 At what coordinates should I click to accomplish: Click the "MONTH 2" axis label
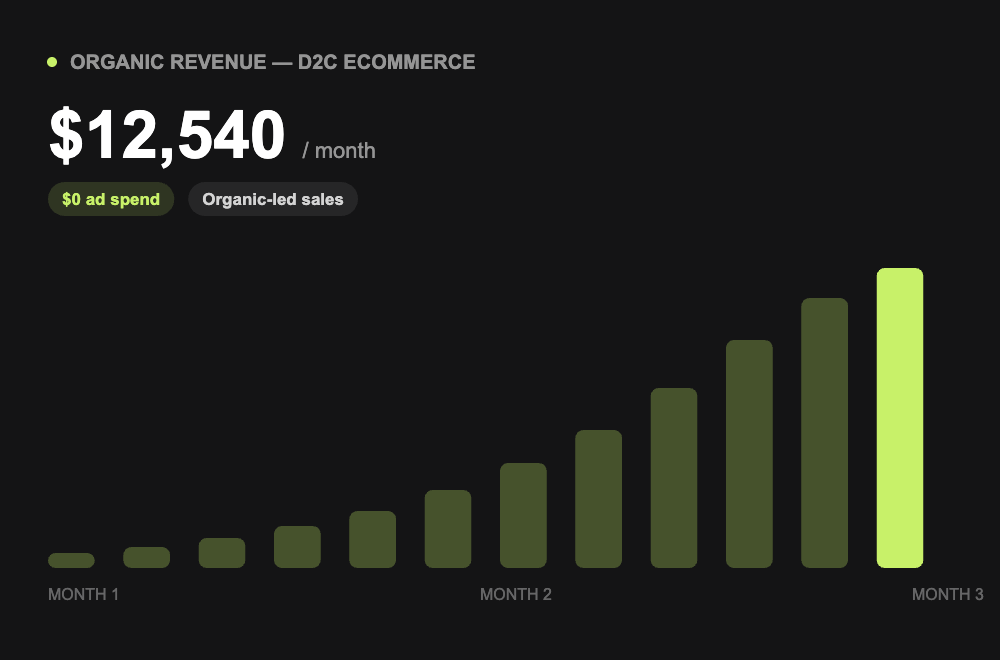click(515, 594)
